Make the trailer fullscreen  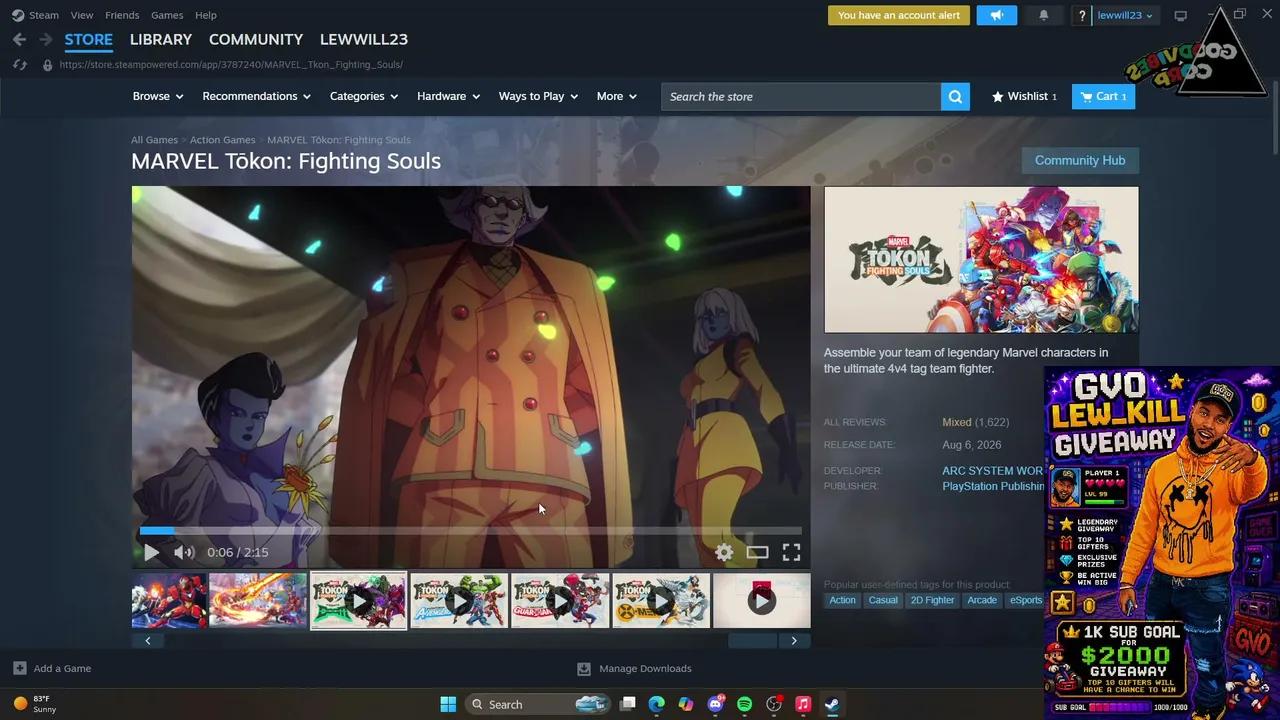(791, 552)
